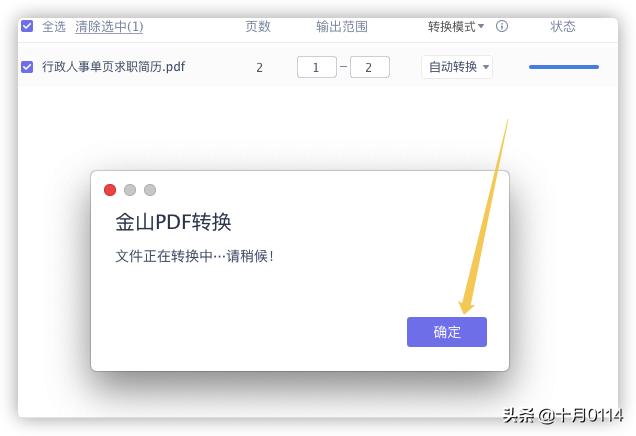Click the output range end page field
This screenshot has height=436, width=636.
[x=370, y=67]
